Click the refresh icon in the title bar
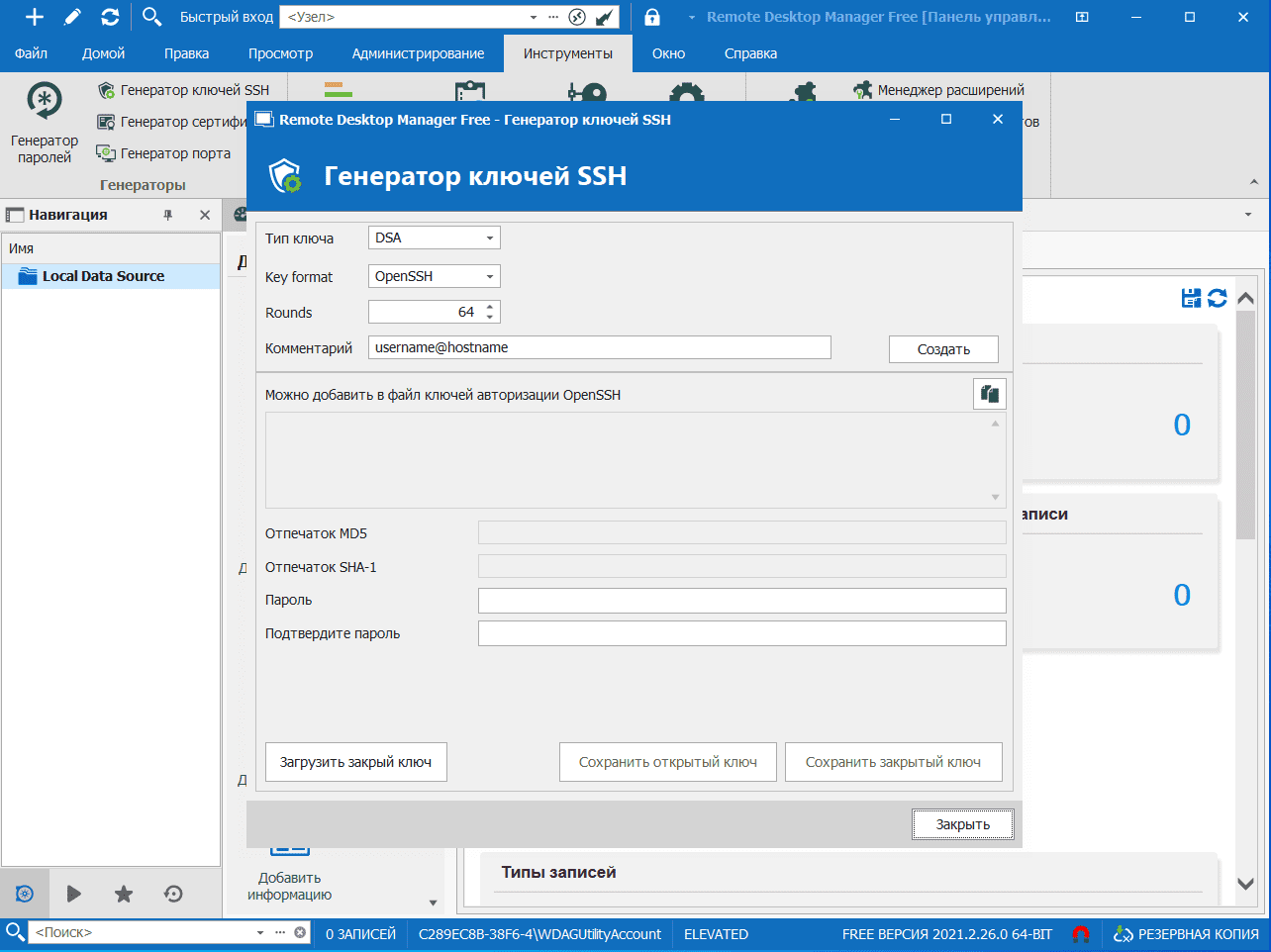This screenshot has width=1271, height=952. click(x=110, y=17)
